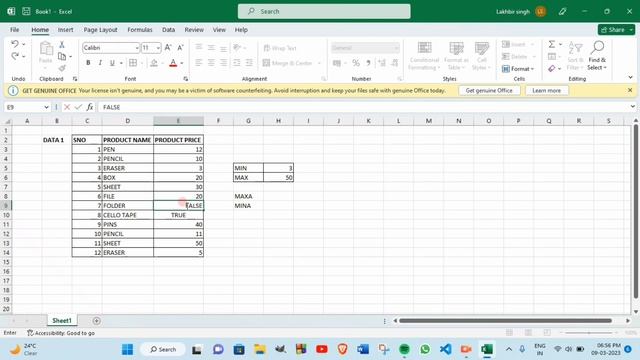
Task: Open WhatsApp from the taskbar
Action: 425,349
